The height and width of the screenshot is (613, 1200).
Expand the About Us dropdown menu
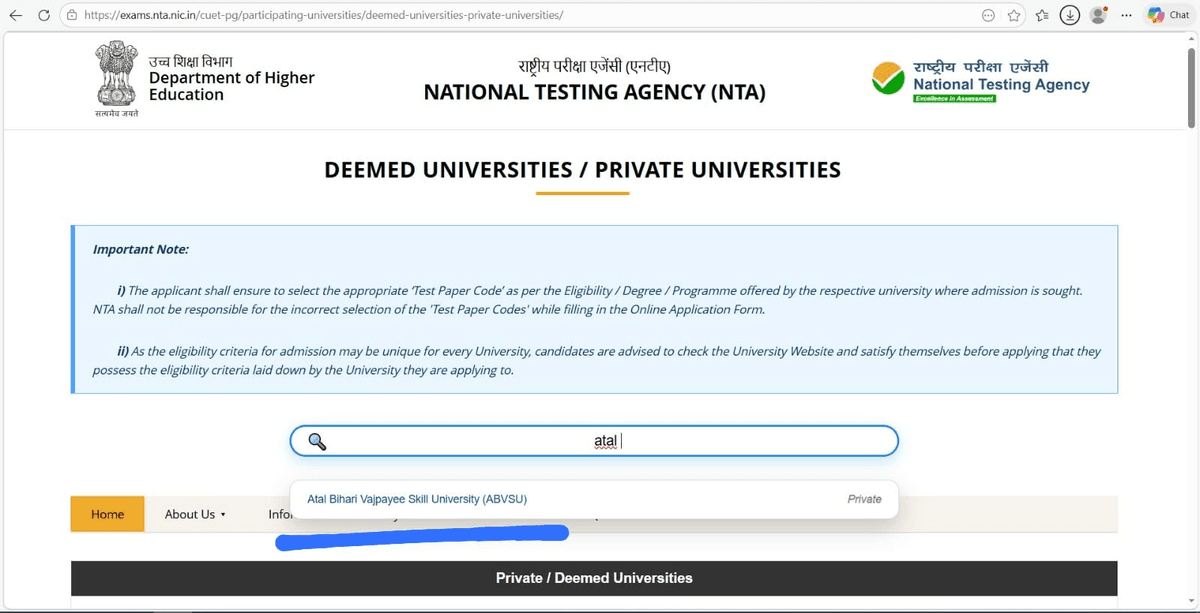(195, 514)
